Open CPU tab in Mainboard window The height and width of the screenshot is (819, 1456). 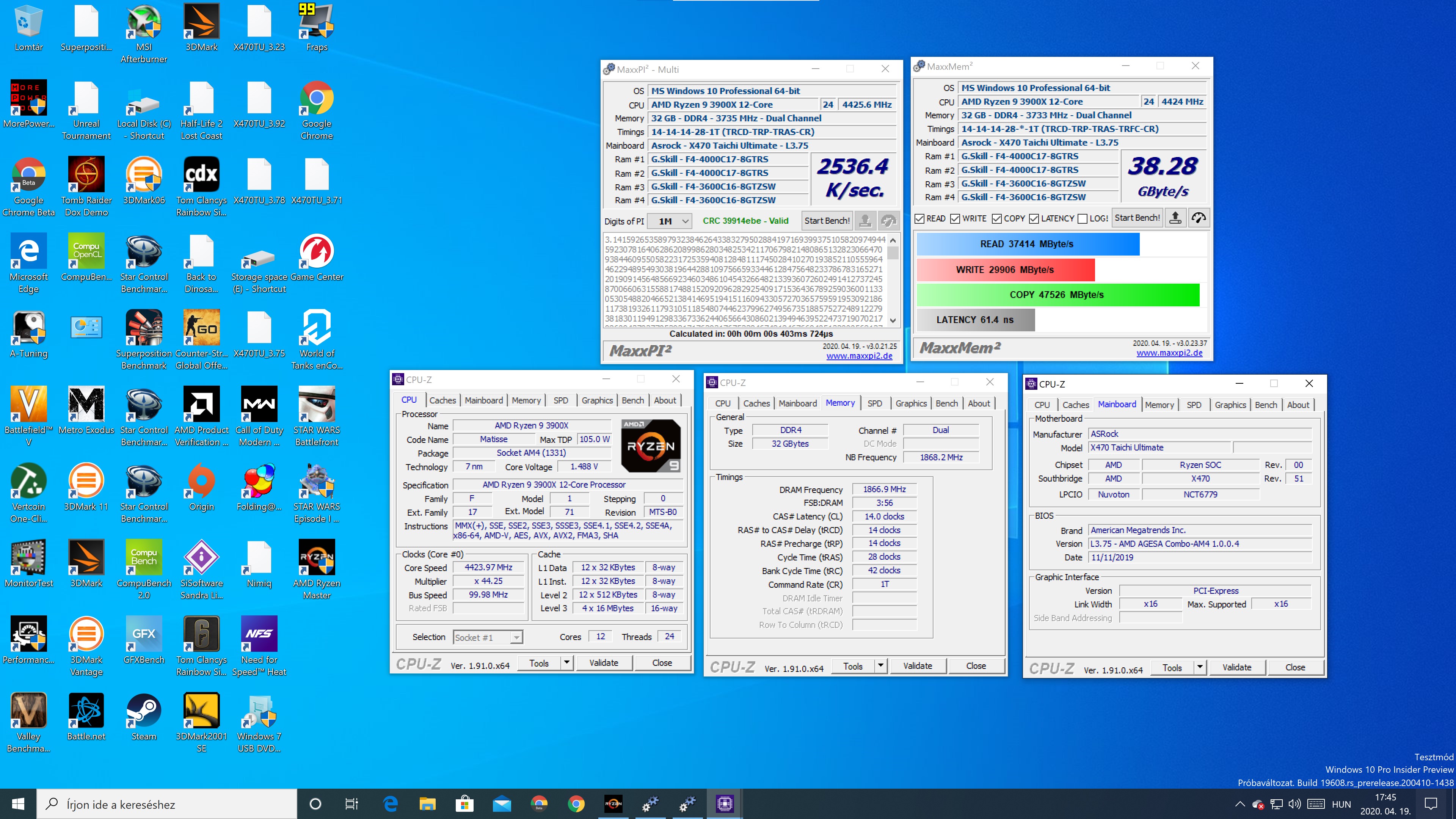[1042, 405]
